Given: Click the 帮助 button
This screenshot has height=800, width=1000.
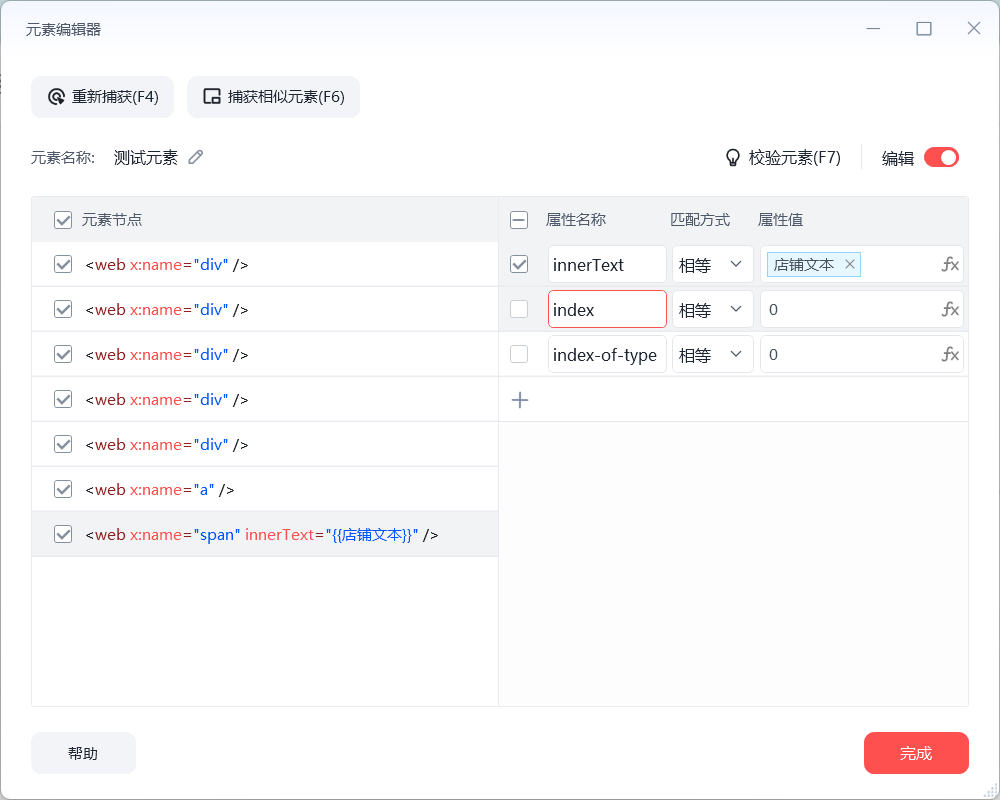Looking at the screenshot, I should click(x=83, y=753).
